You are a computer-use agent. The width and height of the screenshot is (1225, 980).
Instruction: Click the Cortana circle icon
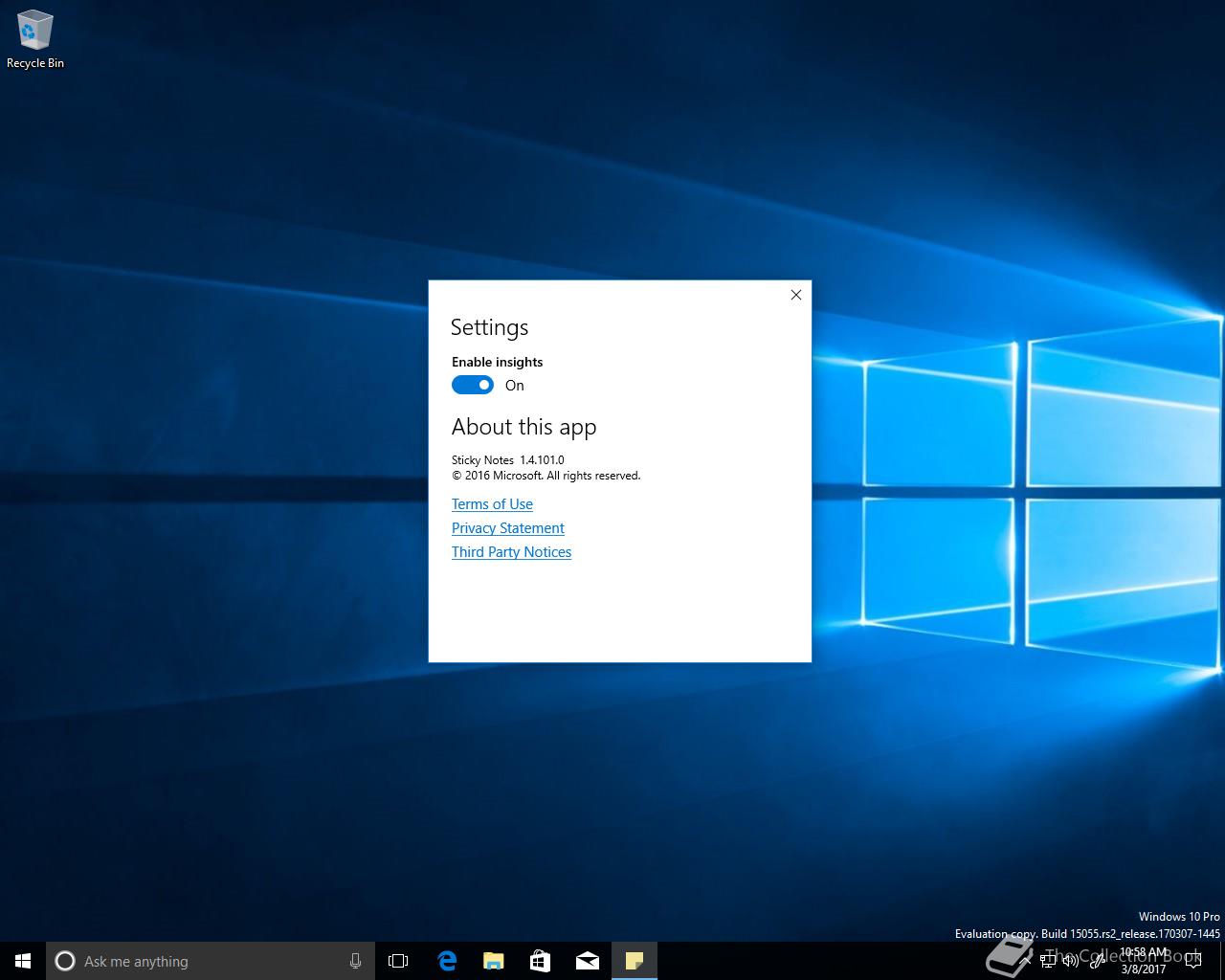(x=65, y=961)
